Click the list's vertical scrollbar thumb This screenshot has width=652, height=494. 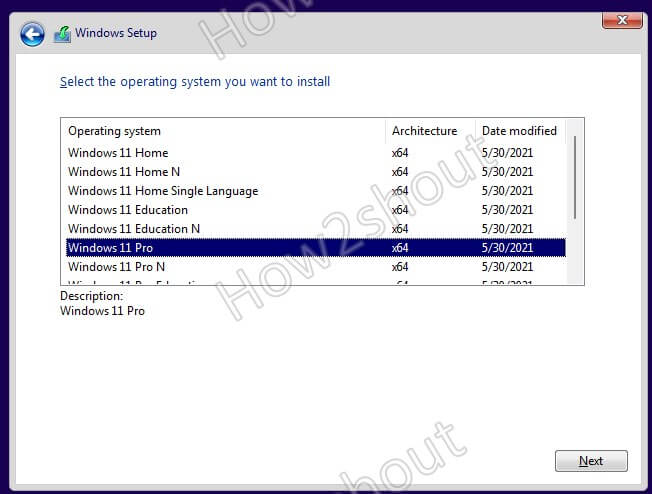pyautogui.click(x=575, y=177)
